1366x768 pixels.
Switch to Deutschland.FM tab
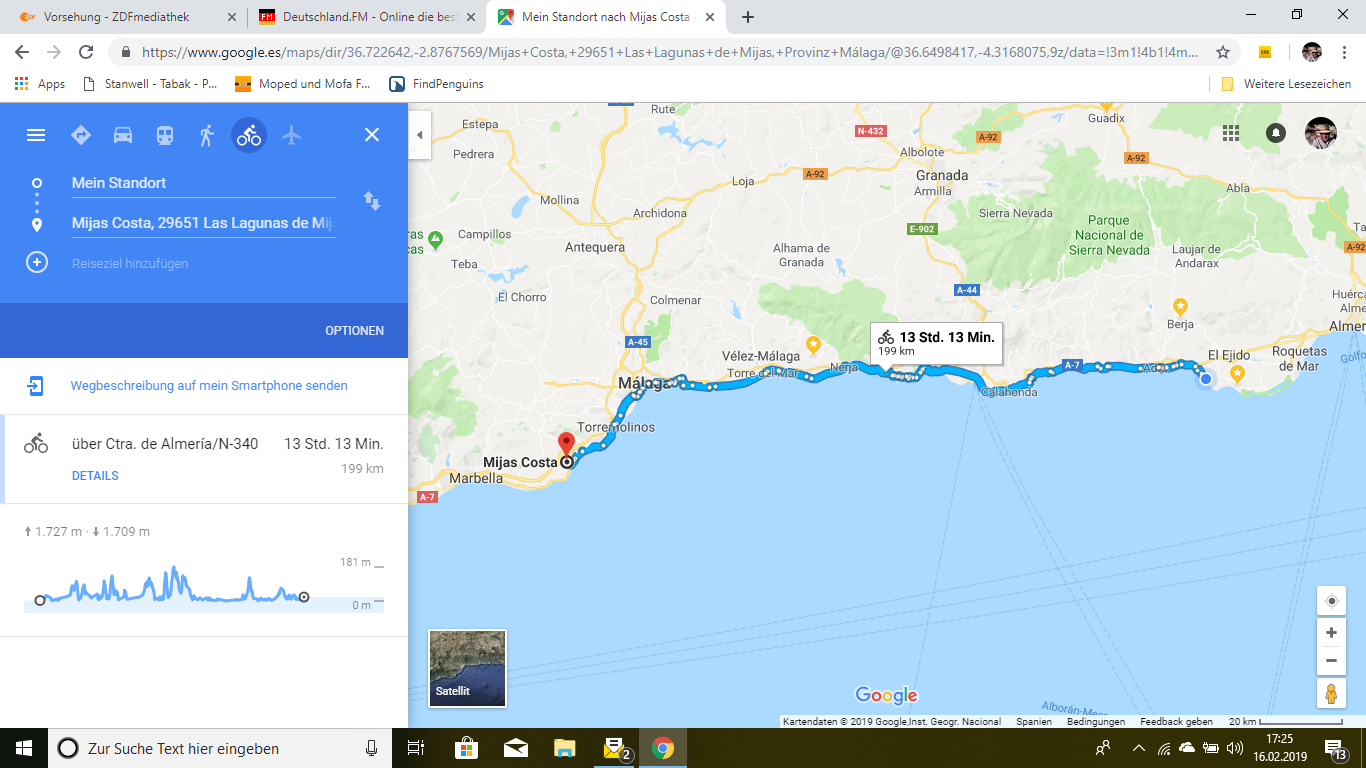(367, 17)
